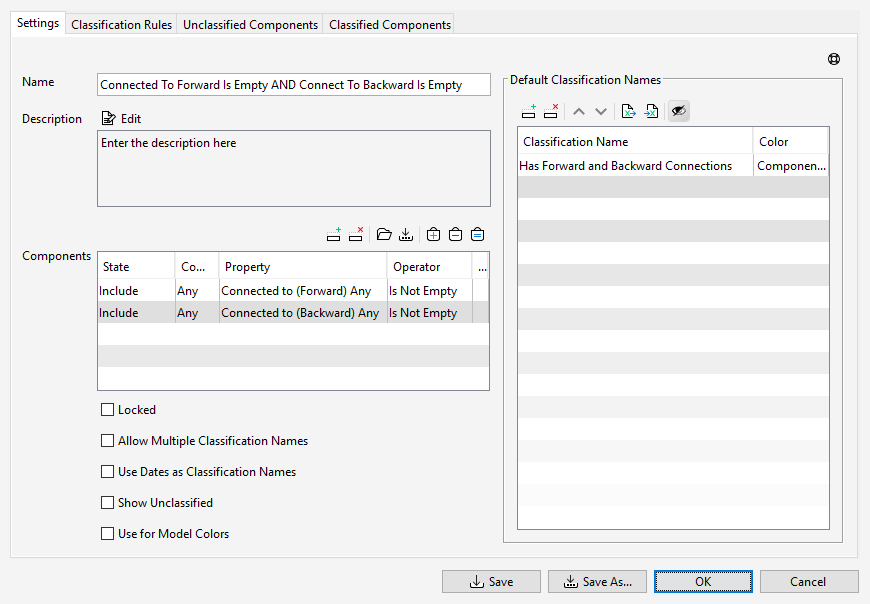Click the Cancel button
This screenshot has width=870, height=604.
click(808, 582)
